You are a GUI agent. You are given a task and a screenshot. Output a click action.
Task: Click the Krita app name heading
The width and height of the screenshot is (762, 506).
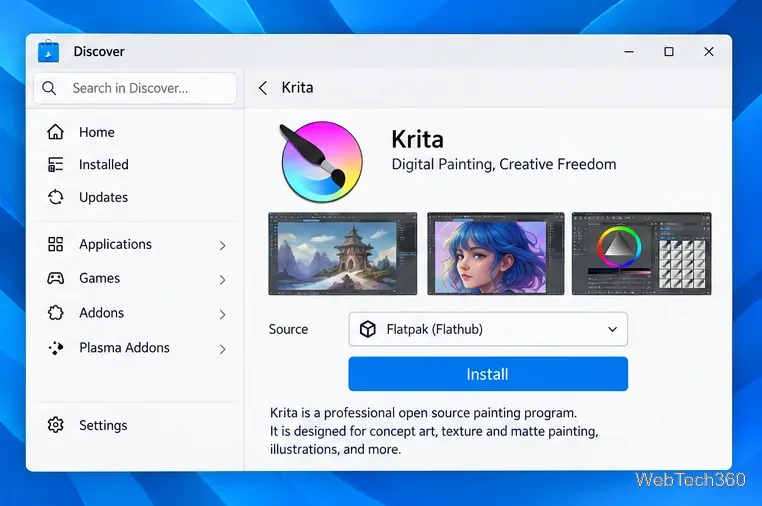point(417,140)
